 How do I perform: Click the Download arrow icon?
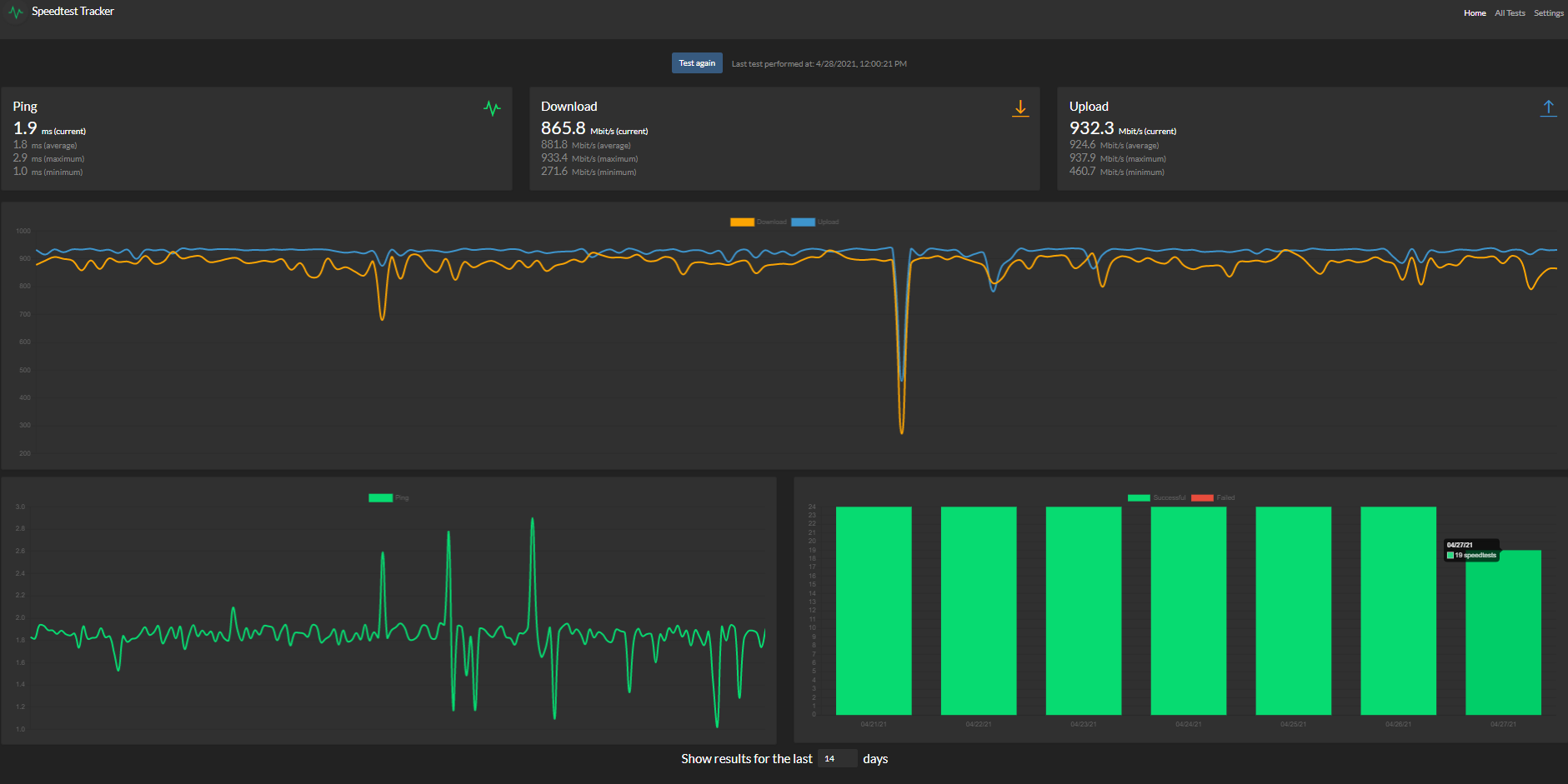(1020, 108)
